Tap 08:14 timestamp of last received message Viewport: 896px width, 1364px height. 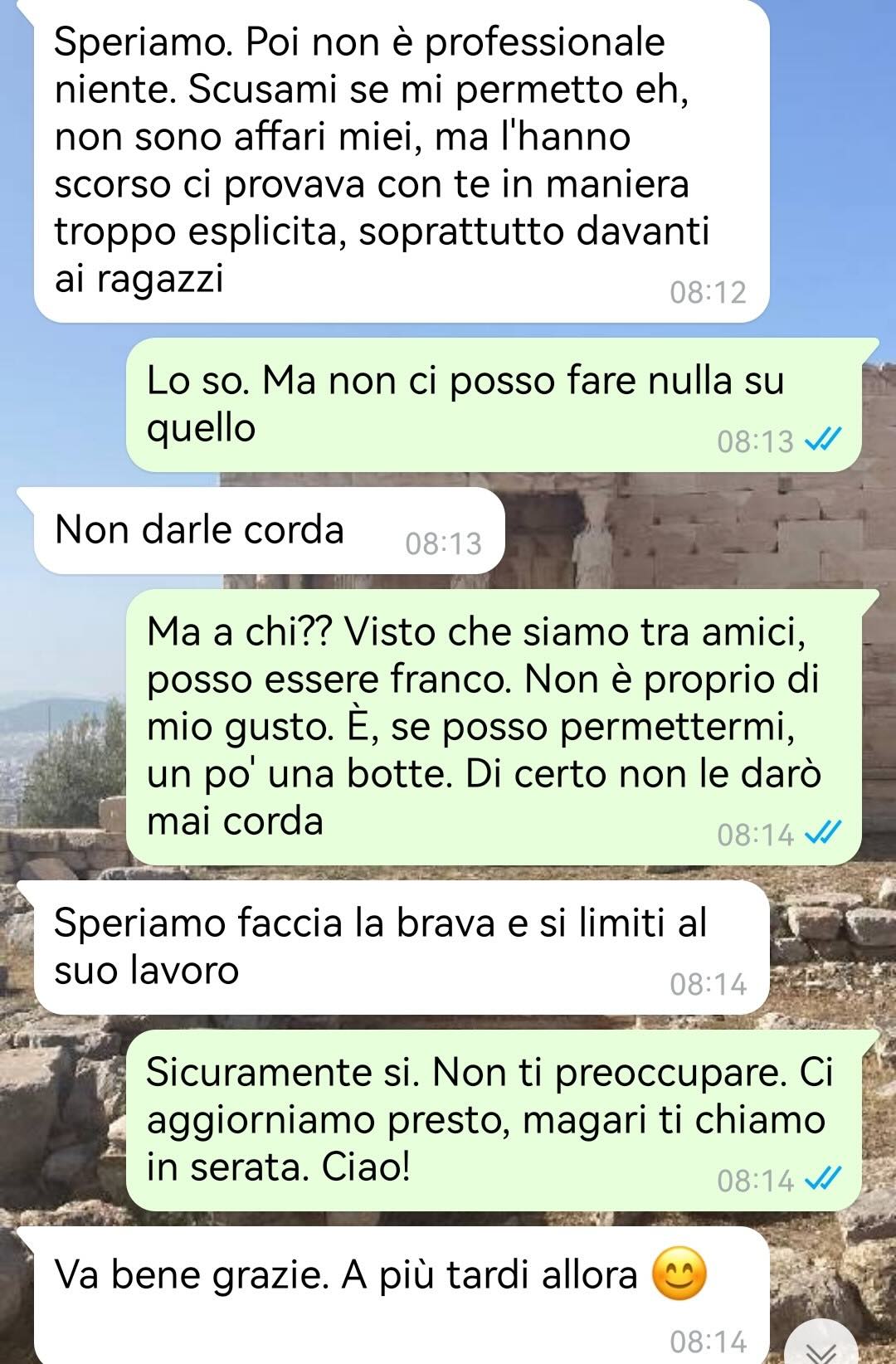click(708, 1342)
